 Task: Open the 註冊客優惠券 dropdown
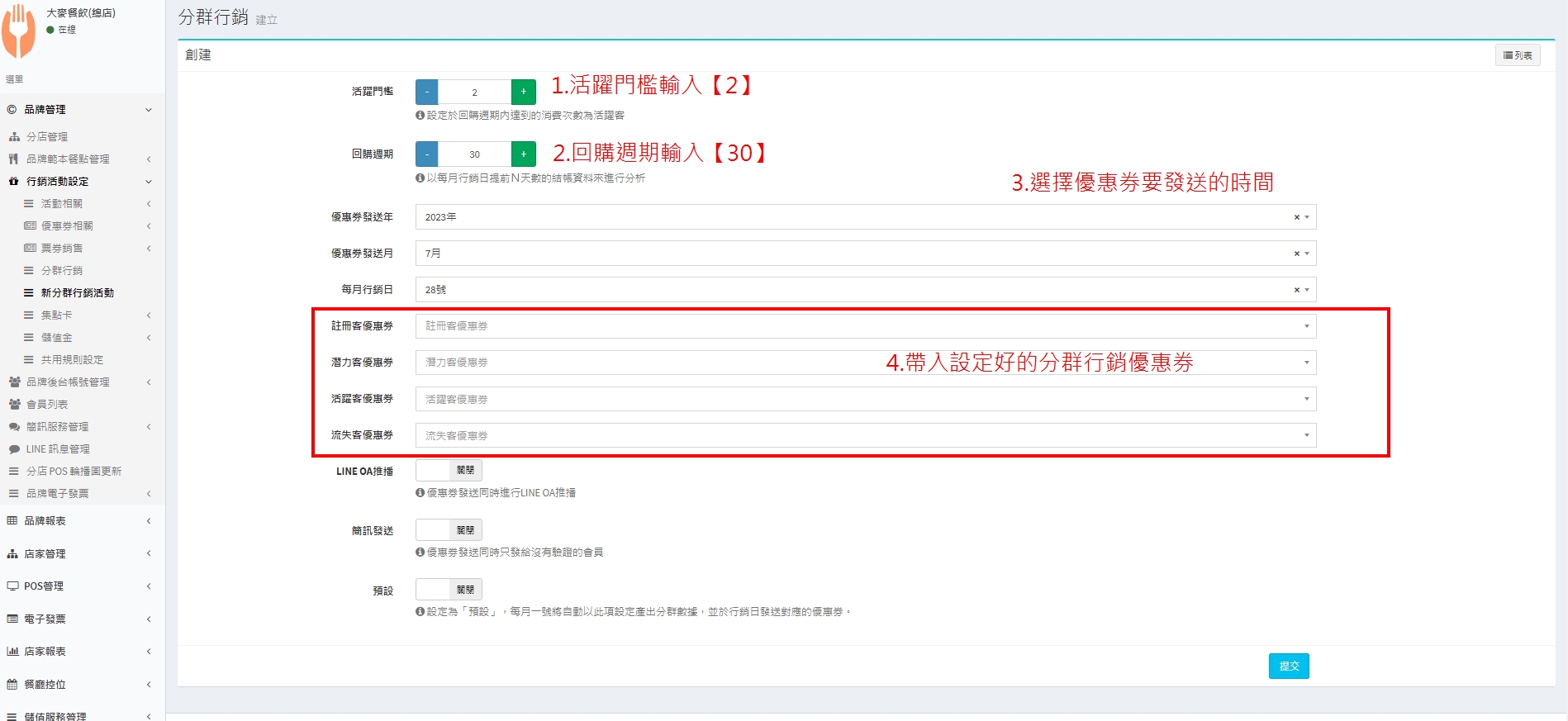pos(864,326)
